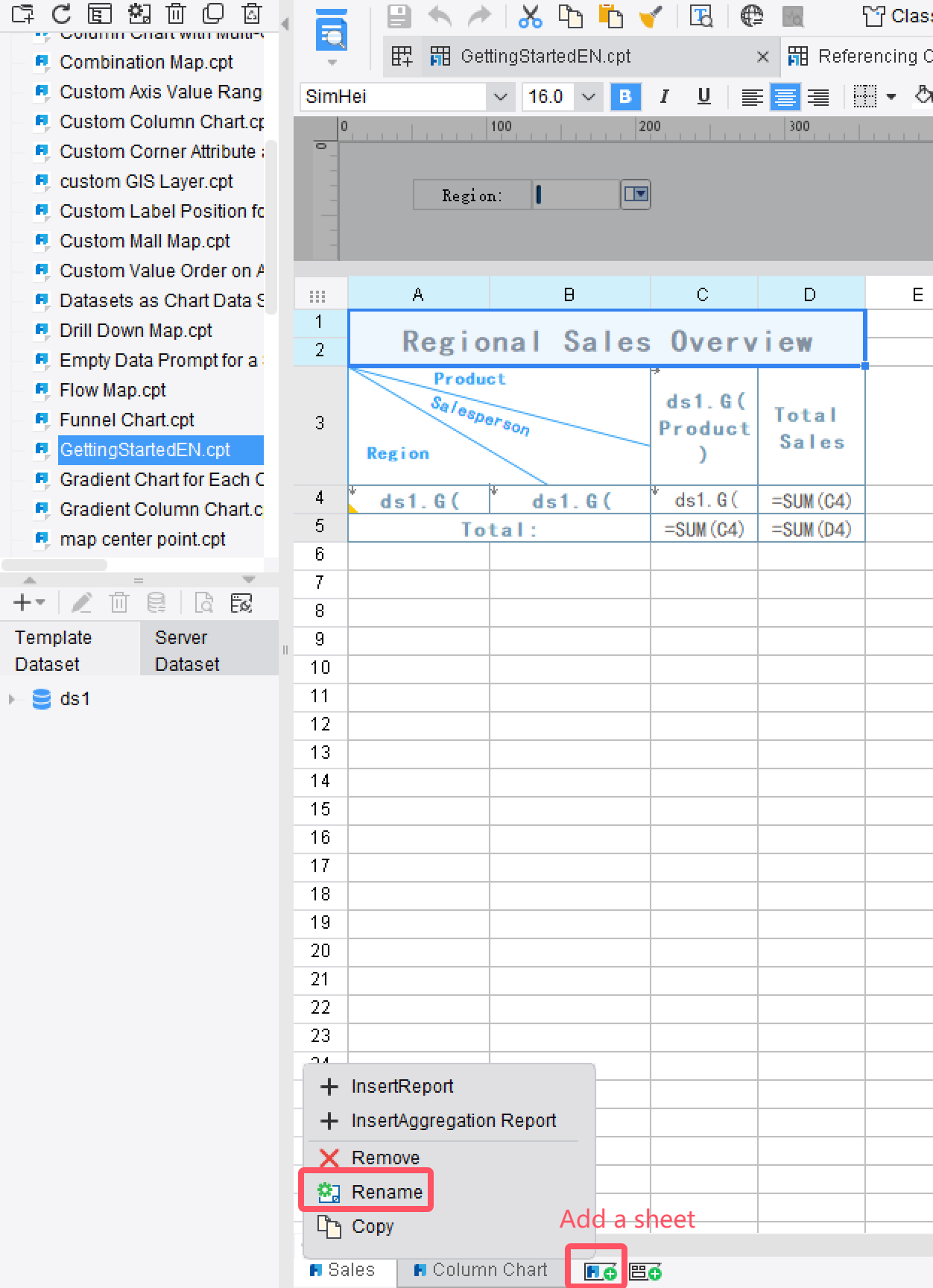Toggle underline formatting
Screen dimensions: 933x1288
pos(703,96)
